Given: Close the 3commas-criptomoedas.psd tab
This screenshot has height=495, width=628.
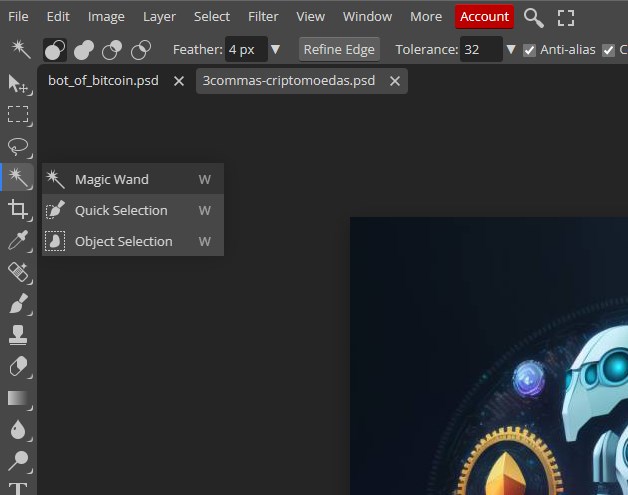Looking at the screenshot, I should (395, 81).
